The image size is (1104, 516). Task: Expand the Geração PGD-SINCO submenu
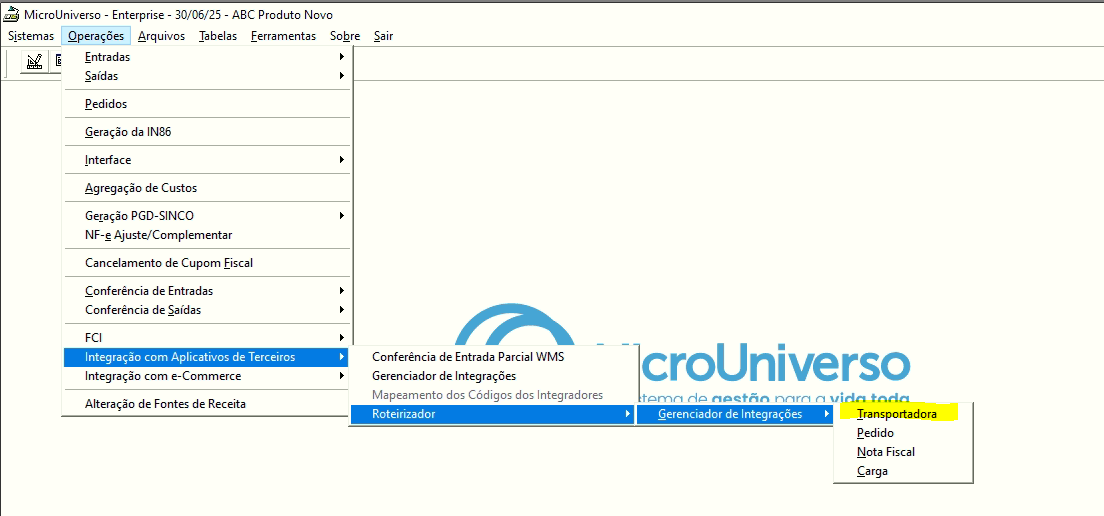(207, 216)
